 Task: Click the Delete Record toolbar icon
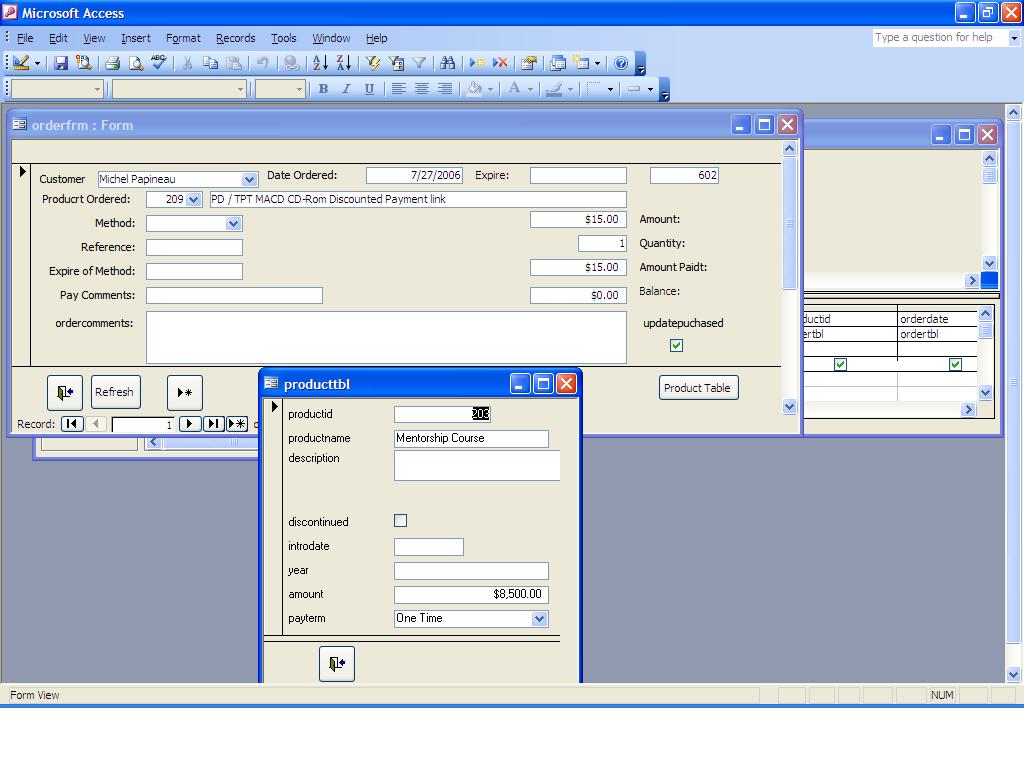tap(500, 63)
